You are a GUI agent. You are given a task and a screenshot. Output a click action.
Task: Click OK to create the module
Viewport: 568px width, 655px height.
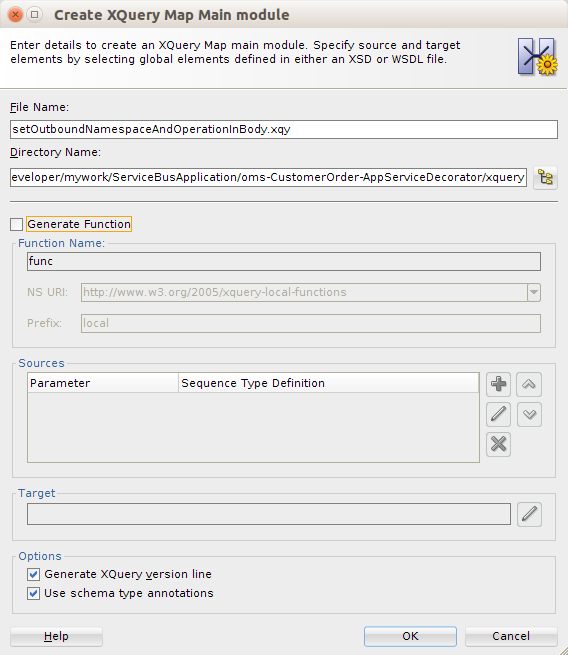pyautogui.click(x=410, y=636)
